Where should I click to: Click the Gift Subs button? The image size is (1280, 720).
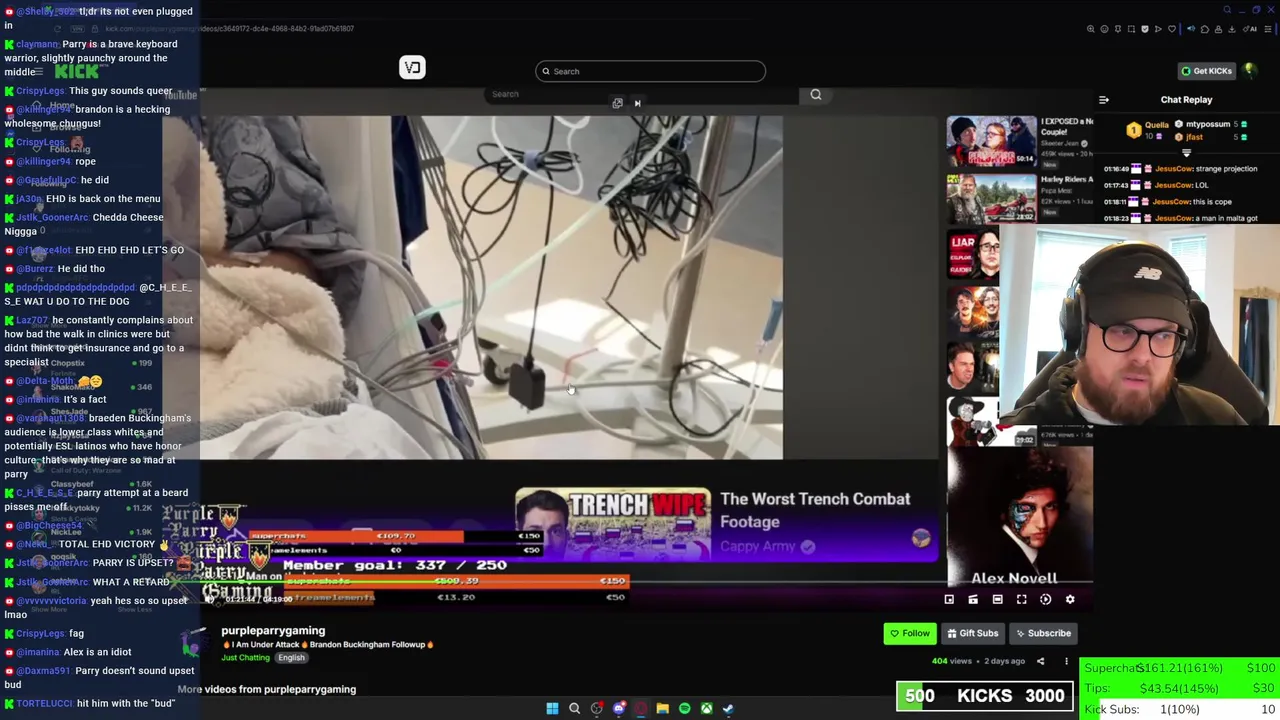click(973, 633)
